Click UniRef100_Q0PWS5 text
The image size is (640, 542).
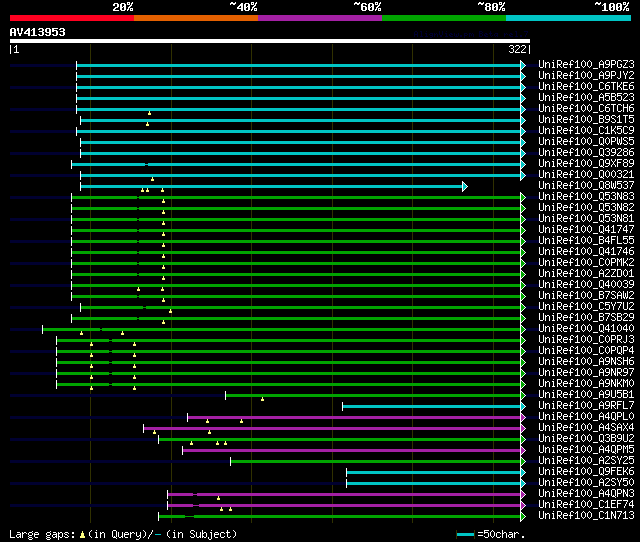tap(586, 142)
